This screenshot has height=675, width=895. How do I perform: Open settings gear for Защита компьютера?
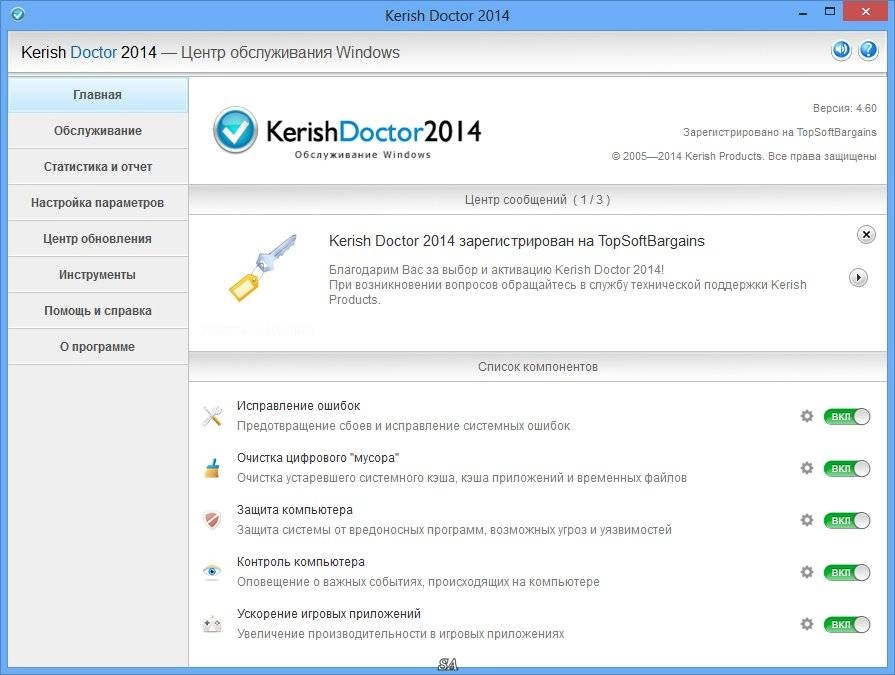pyautogui.click(x=807, y=520)
